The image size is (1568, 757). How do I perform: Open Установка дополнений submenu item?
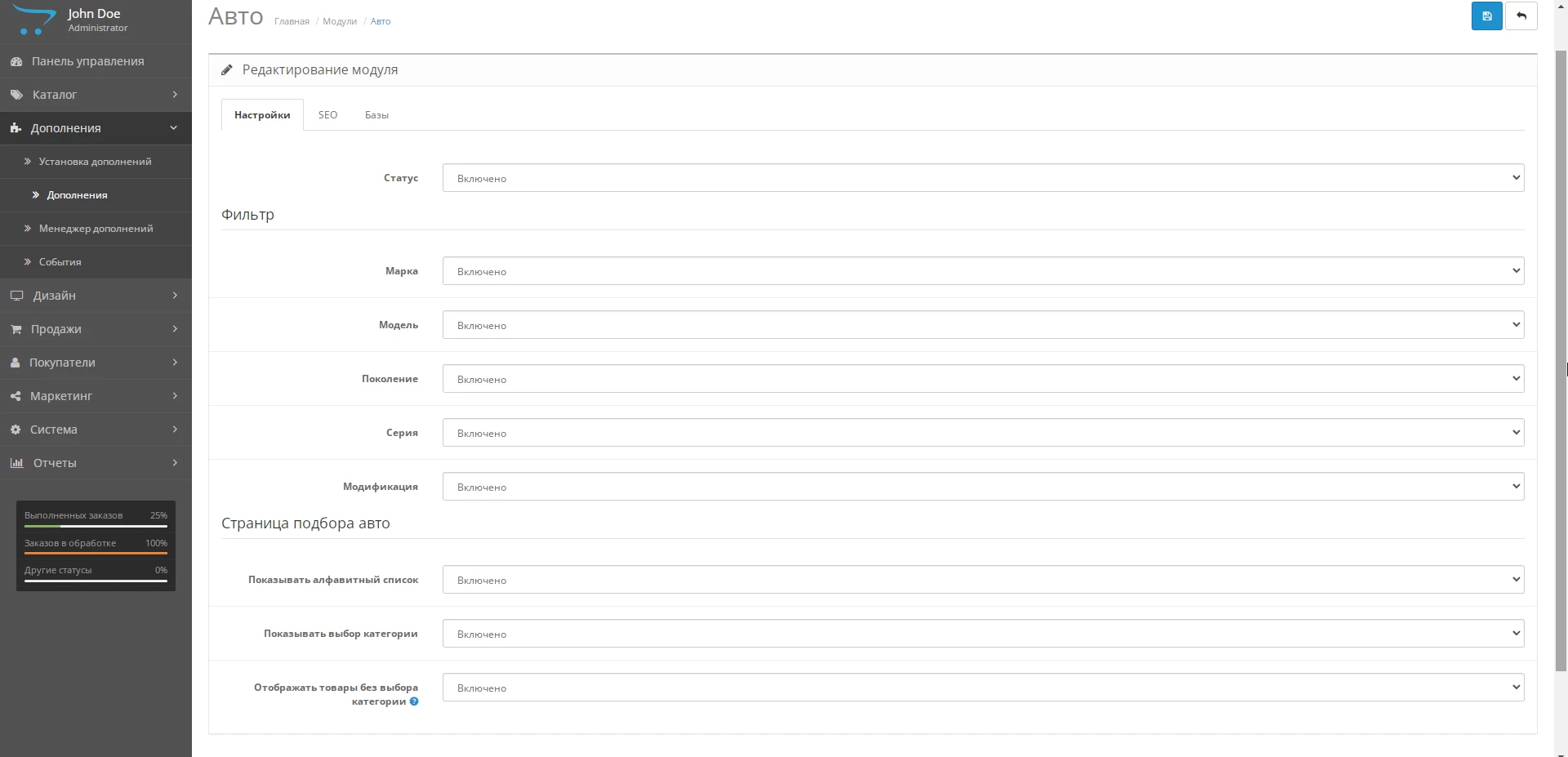[96, 162]
